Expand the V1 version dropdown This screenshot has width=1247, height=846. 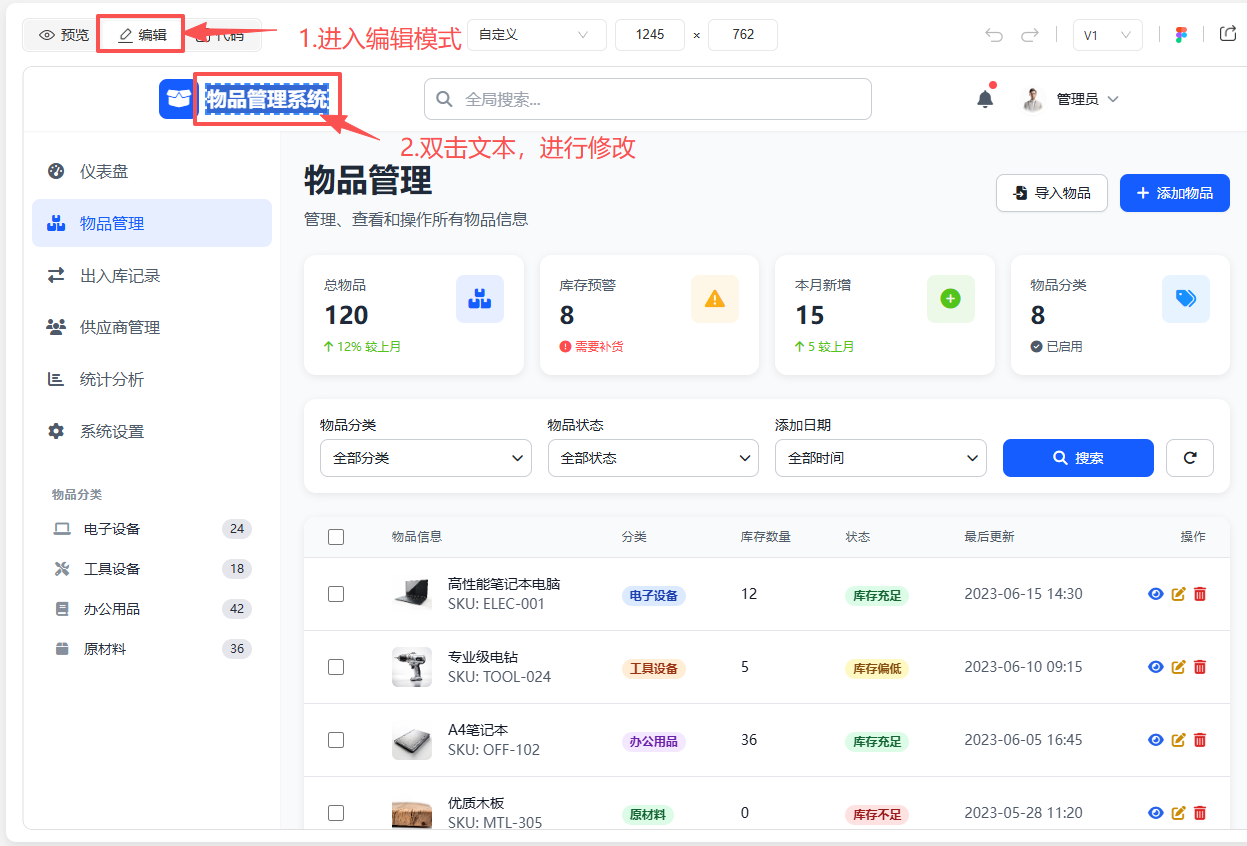[1107, 35]
